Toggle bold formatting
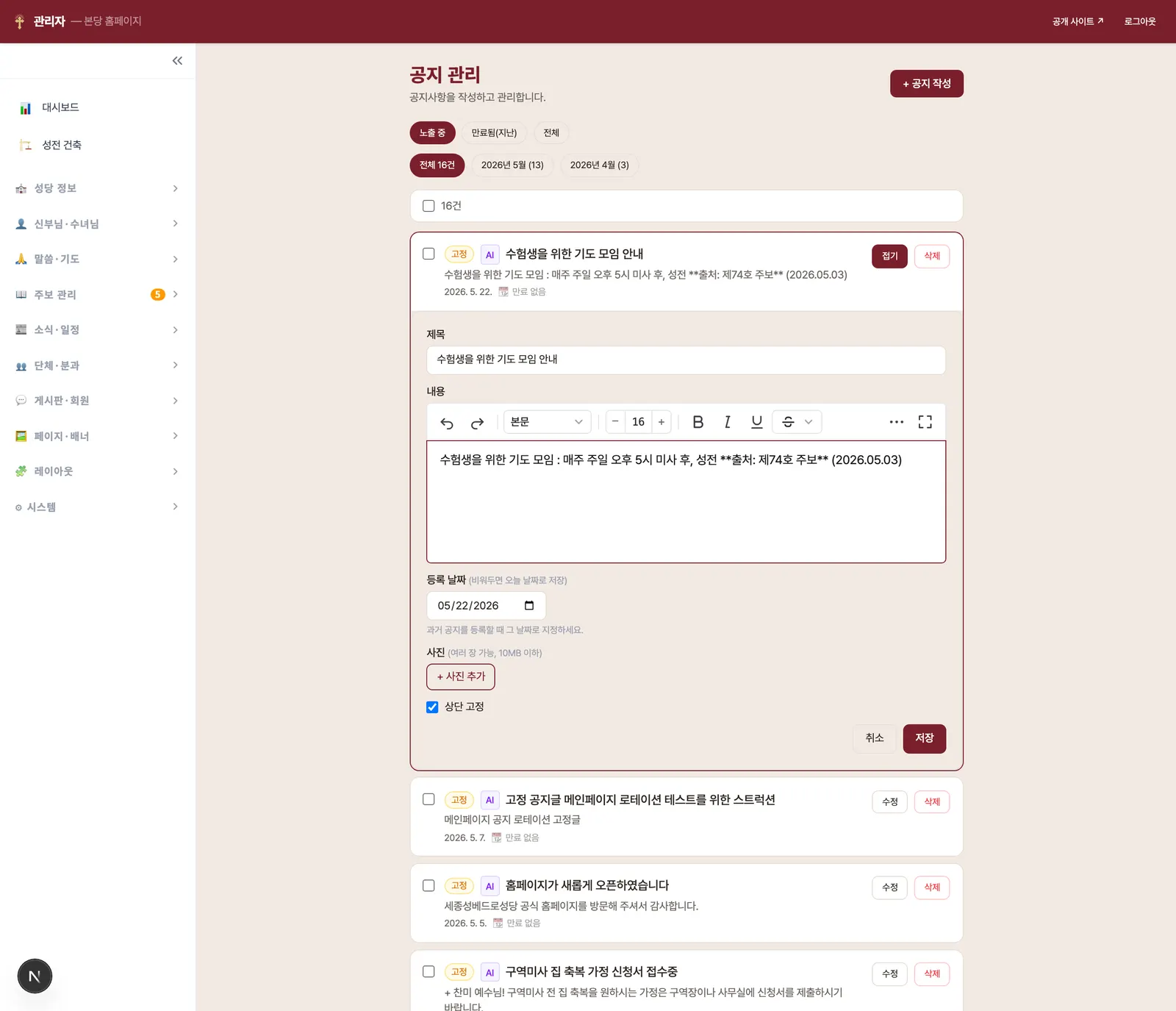The width and height of the screenshot is (1176, 1011). tap(698, 422)
